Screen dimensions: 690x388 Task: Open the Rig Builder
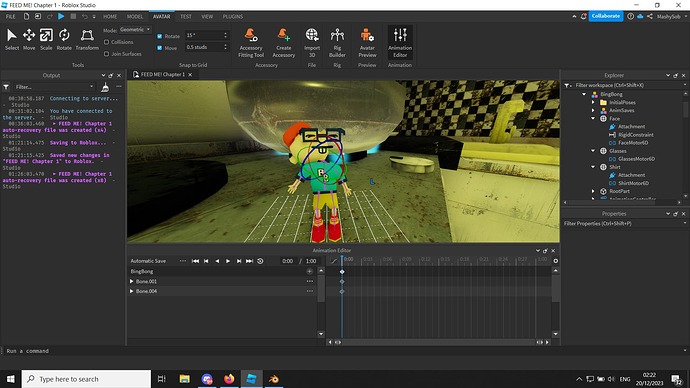coord(337,43)
